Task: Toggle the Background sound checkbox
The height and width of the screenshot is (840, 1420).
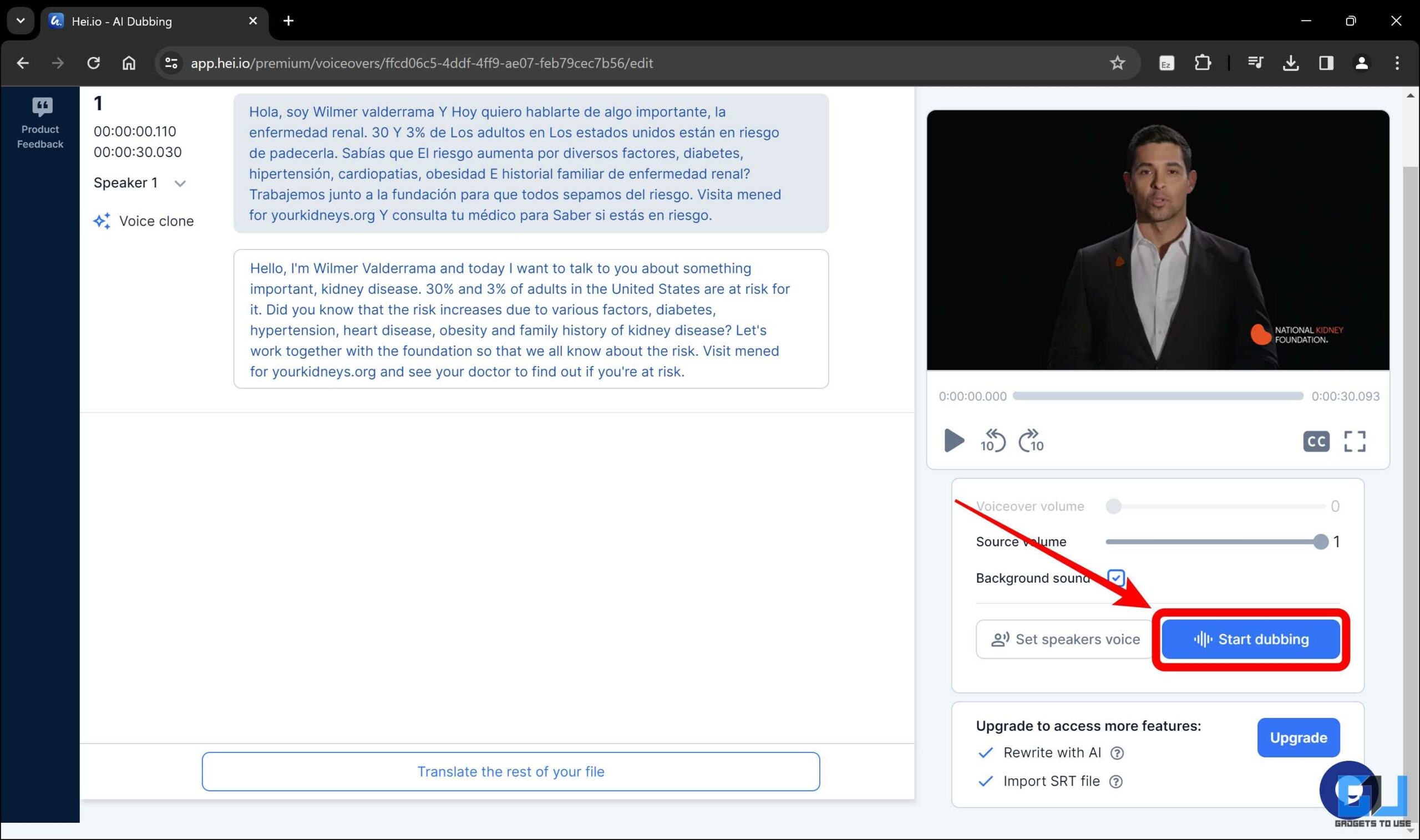Action: coord(1115,578)
